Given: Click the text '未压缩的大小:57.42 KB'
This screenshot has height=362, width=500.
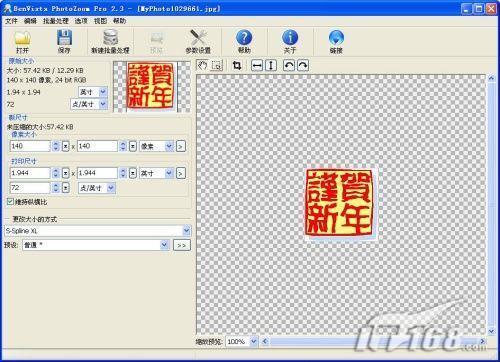Looking at the screenshot, I should pos(40,127).
